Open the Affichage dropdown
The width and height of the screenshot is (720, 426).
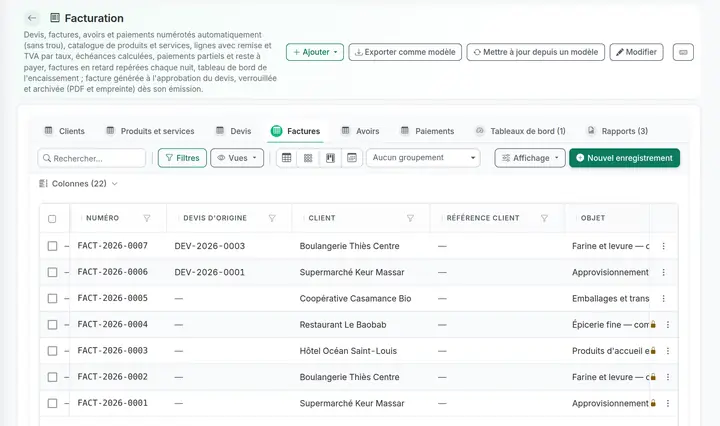(530, 158)
